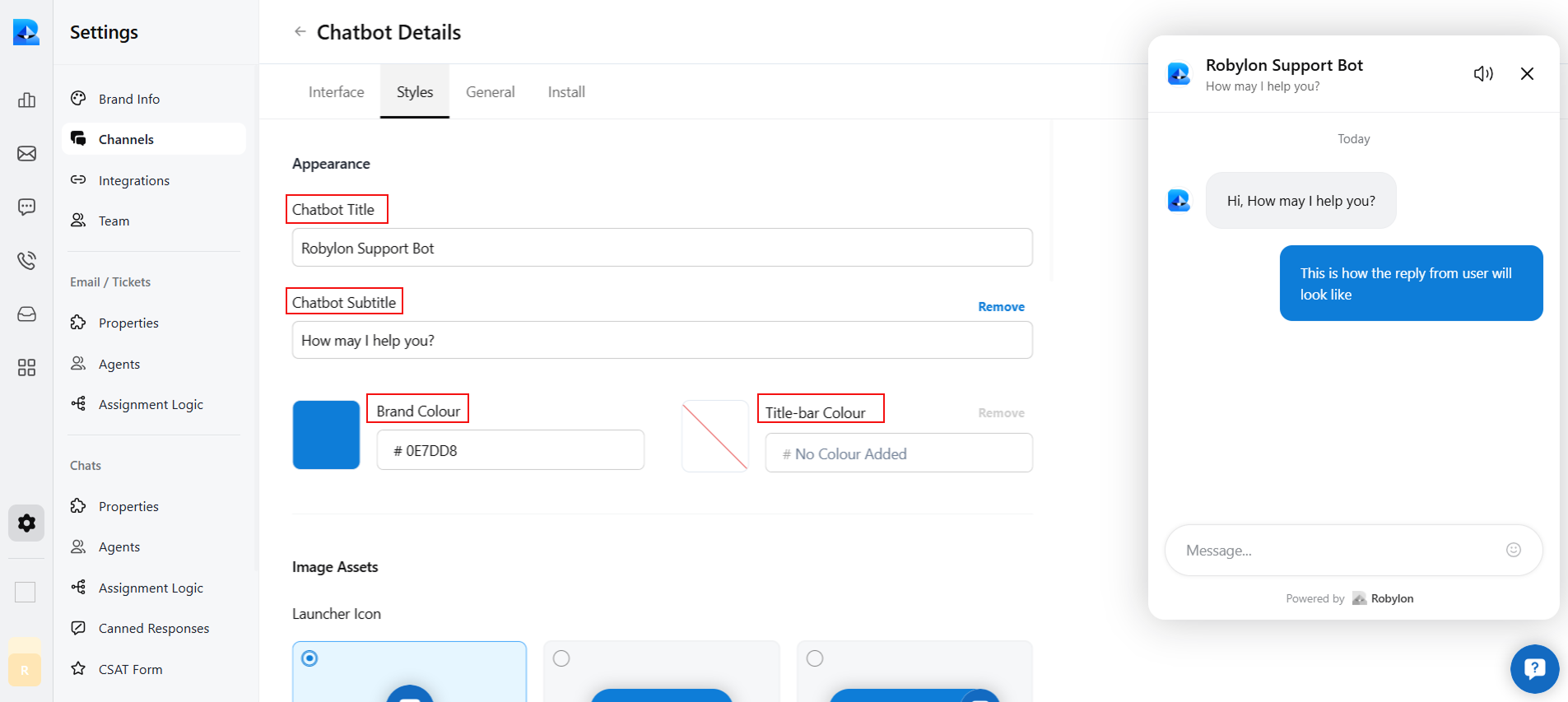Click the Appearance heading
The width and height of the screenshot is (1568, 702).
(331, 164)
